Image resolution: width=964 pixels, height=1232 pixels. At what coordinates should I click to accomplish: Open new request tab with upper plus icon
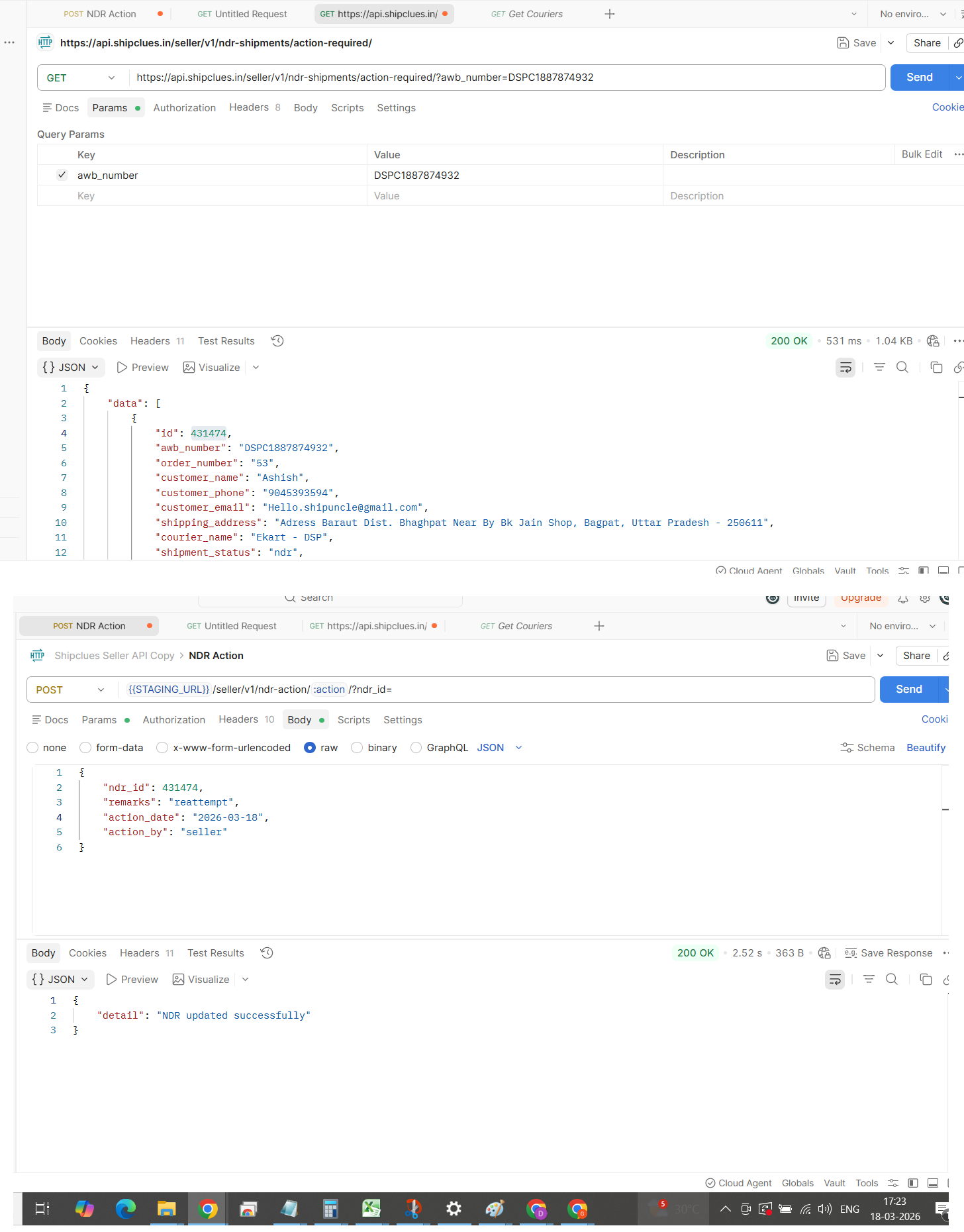point(610,14)
